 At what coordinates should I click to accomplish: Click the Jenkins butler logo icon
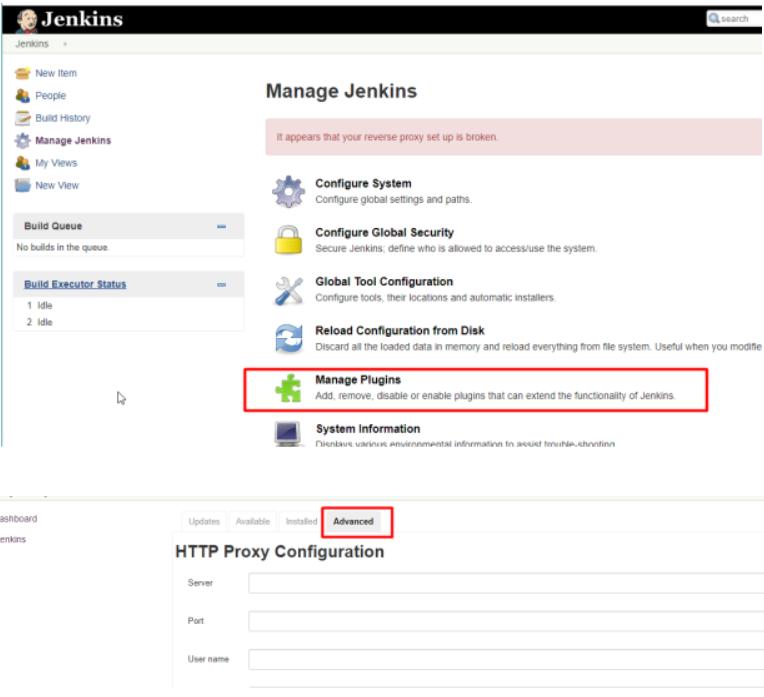click(27, 18)
